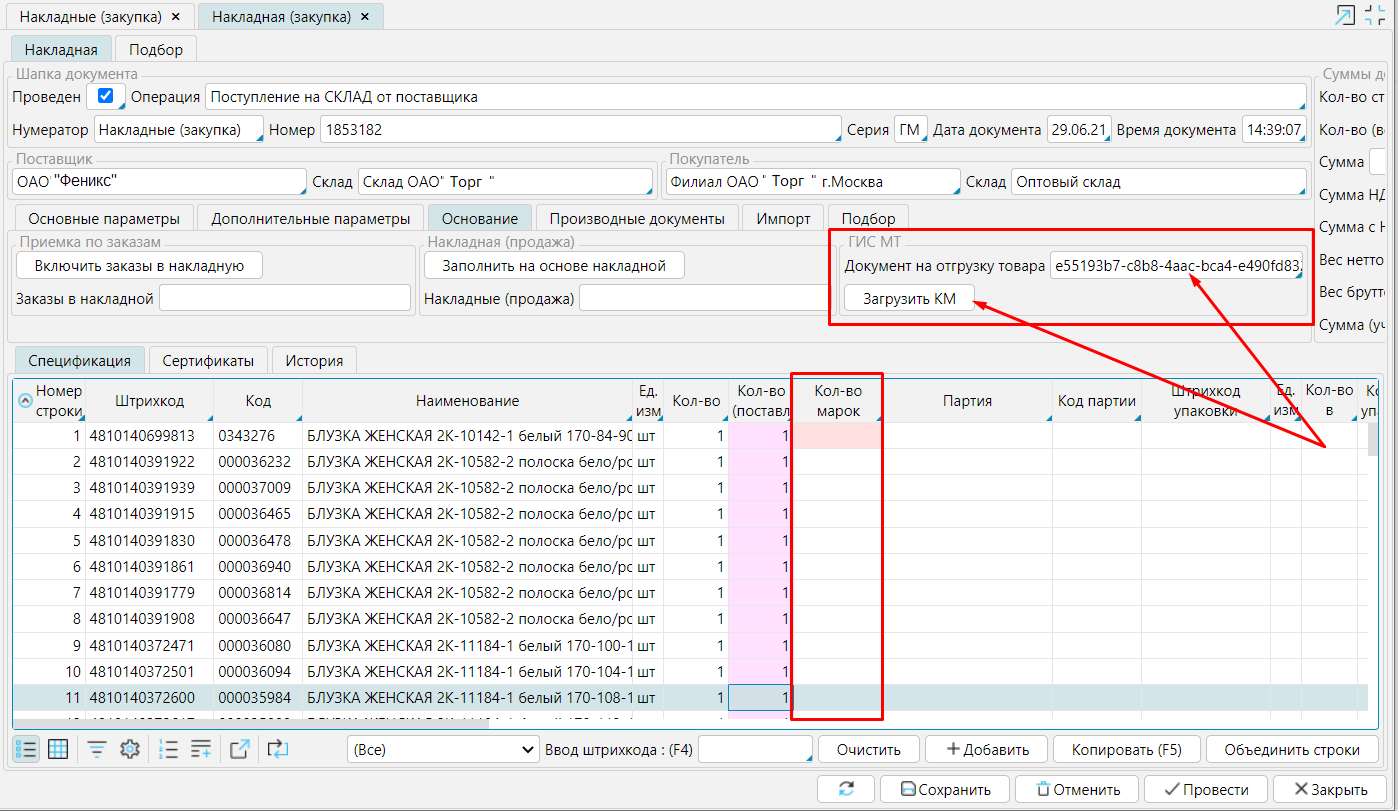Collapse the specification table header chevron

click(25, 401)
